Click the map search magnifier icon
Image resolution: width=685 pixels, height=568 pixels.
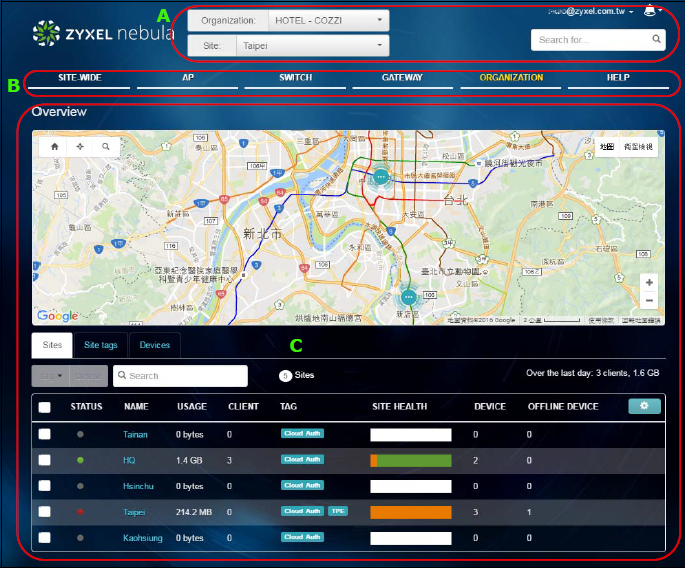tap(106, 147)
